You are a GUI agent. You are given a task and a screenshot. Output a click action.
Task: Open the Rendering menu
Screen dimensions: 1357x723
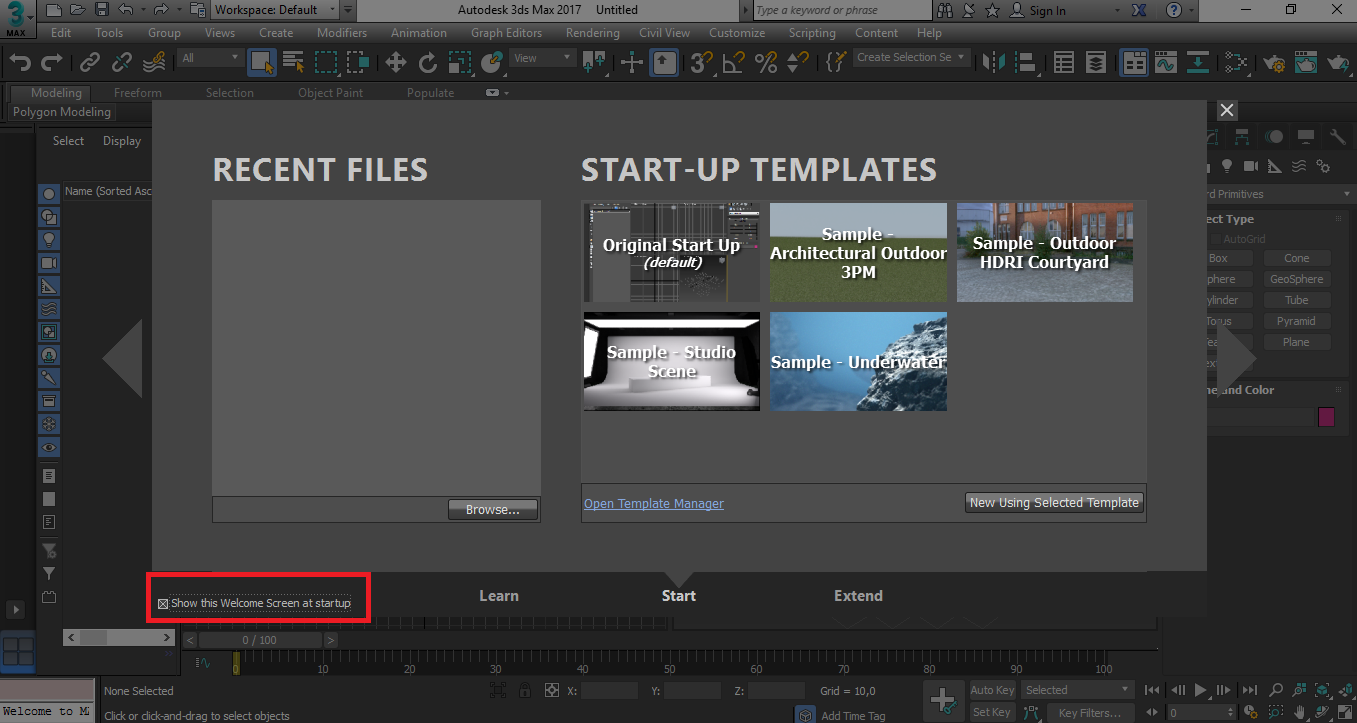(x=593, y=33)
